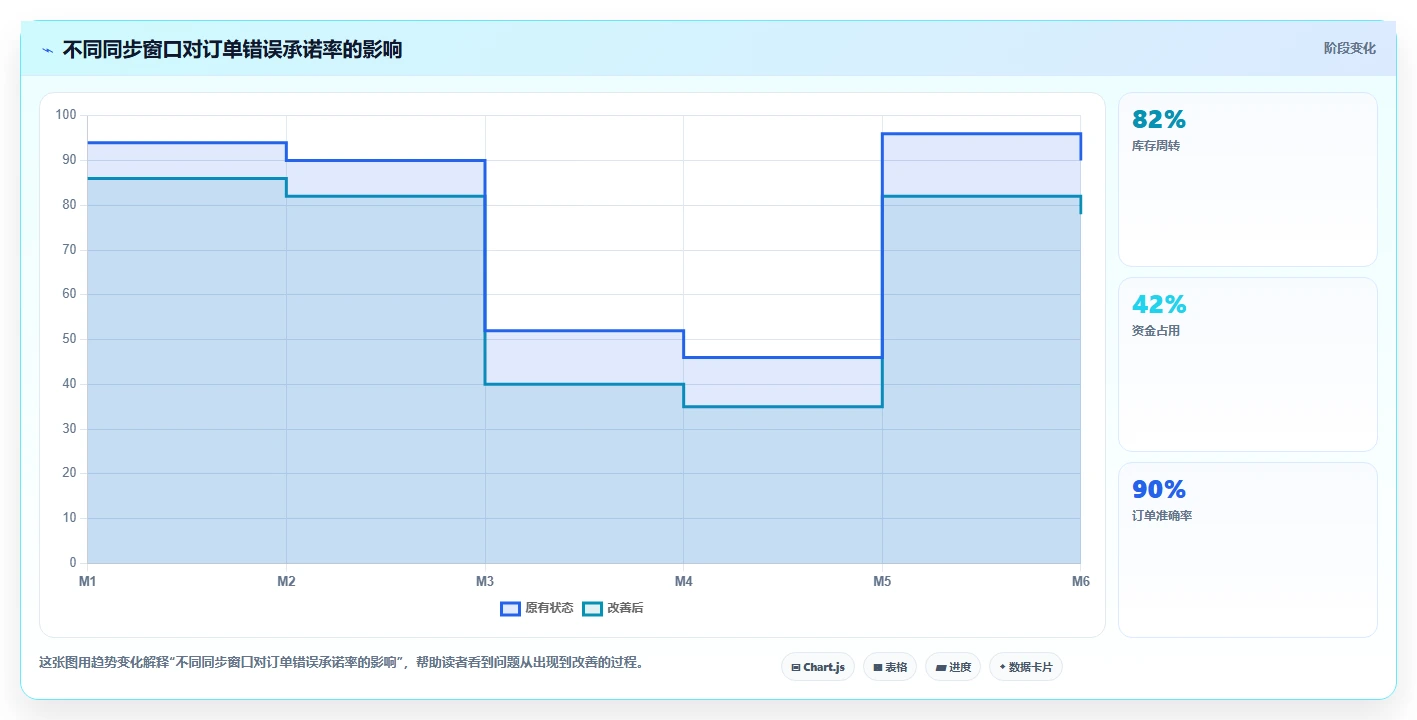
Task: Click the 0 y-axis value
Action: point(73,563)
